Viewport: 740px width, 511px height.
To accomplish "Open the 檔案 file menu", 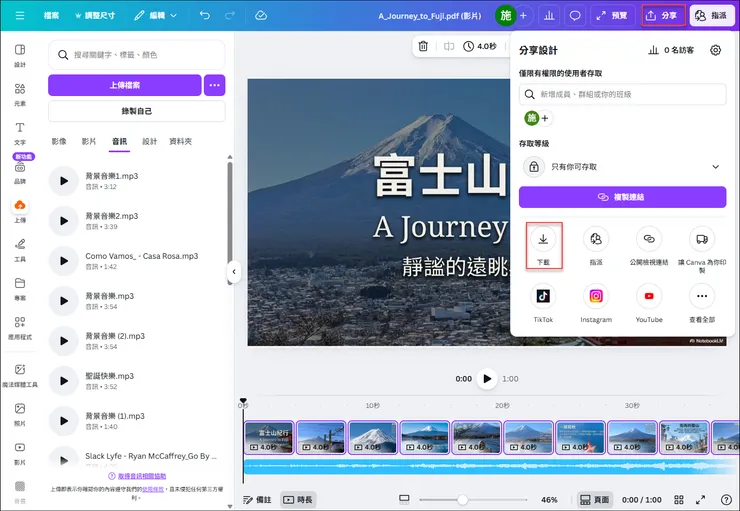I will pyautogui.click(x=51, y=16).
